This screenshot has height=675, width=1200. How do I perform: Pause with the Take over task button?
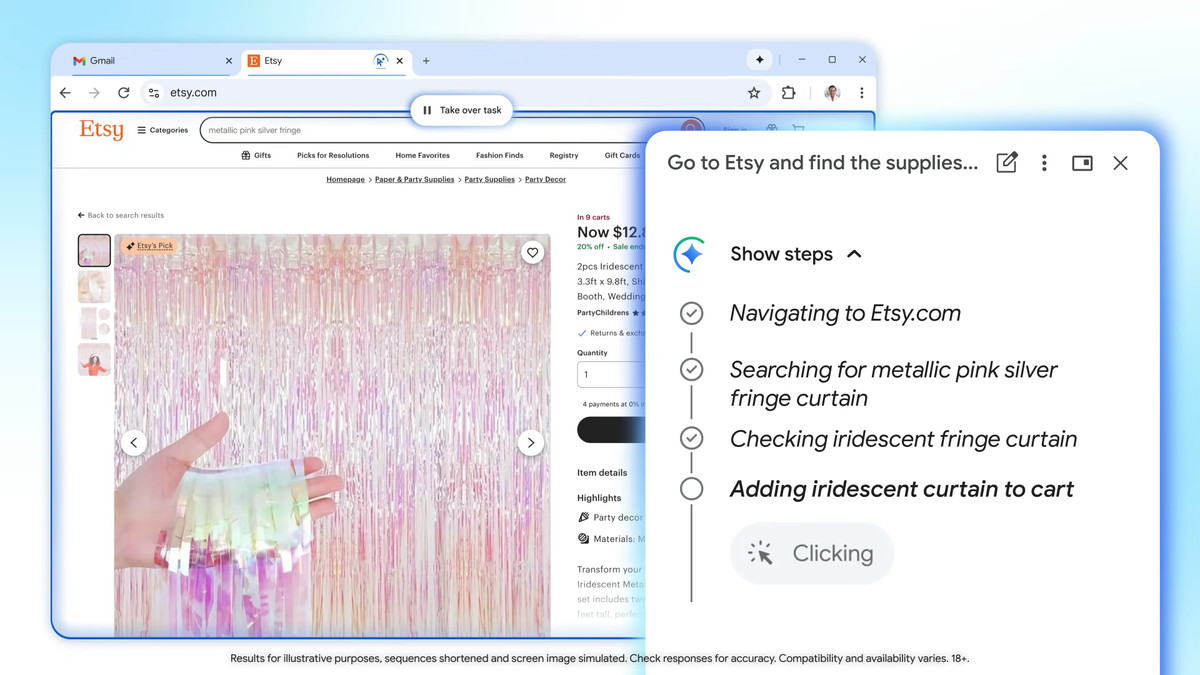coord(462,110)
